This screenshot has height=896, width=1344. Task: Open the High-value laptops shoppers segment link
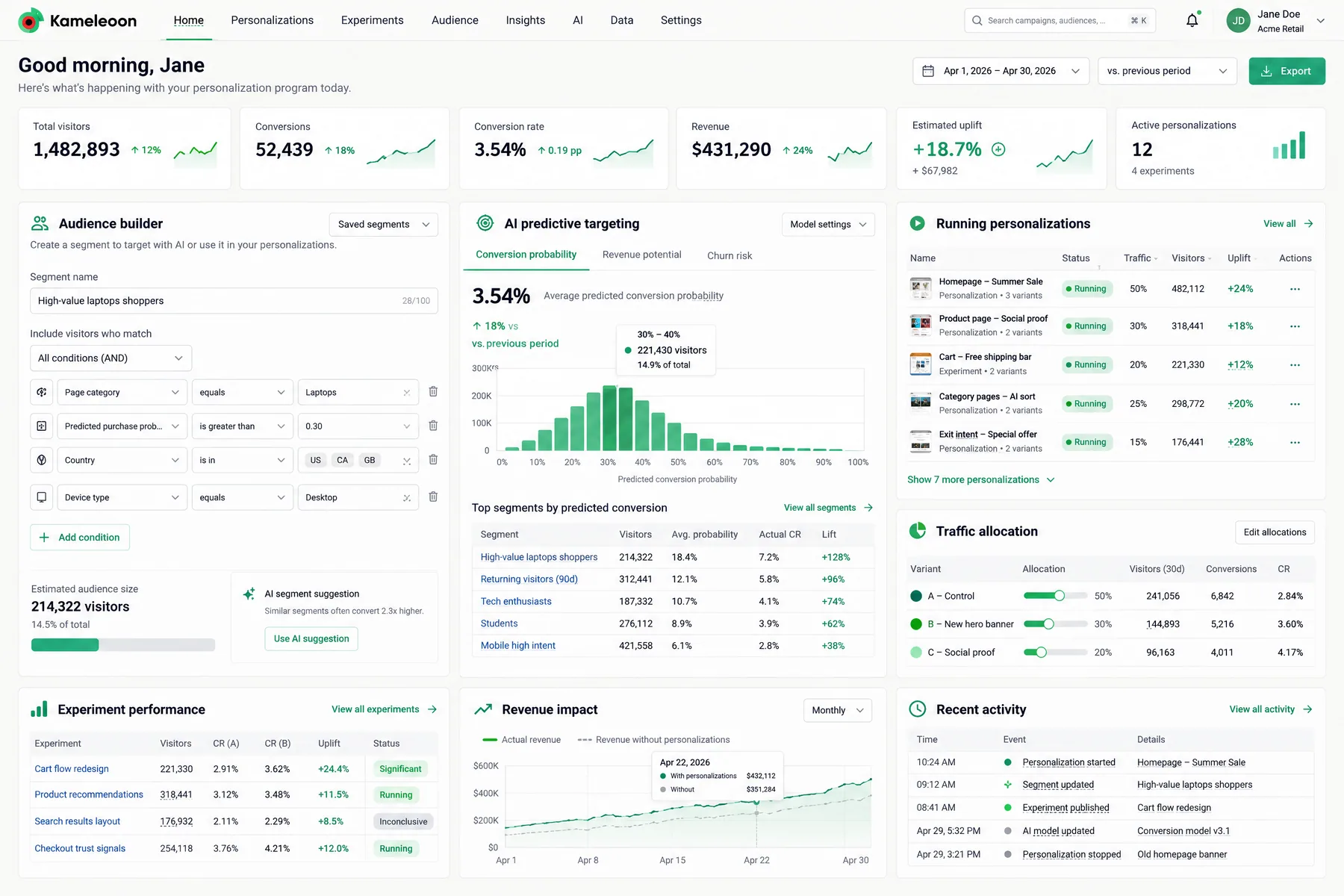(539, 557)
